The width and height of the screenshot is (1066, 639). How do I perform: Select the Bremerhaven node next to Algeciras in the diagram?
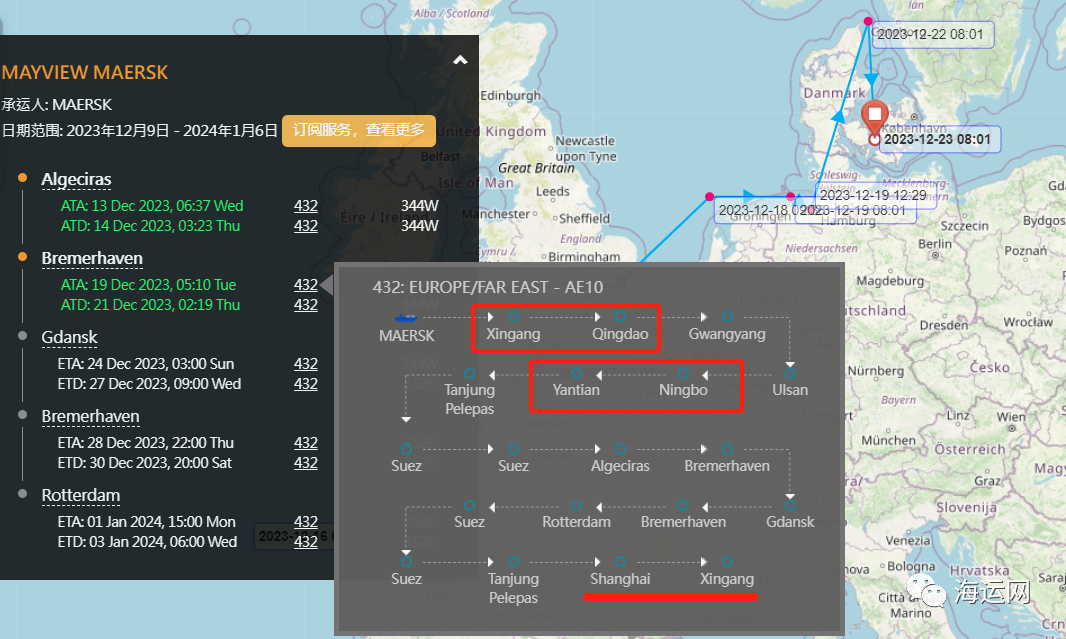[x=727, y=449]
